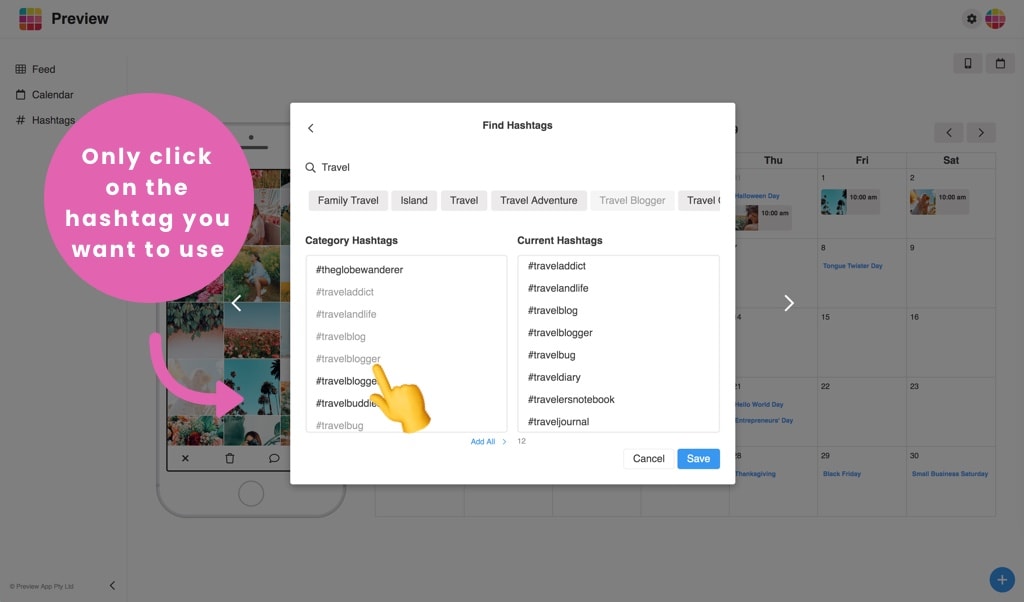
Task: Select the Travel Adventure category chip
Action: click(x=539, y=200)
